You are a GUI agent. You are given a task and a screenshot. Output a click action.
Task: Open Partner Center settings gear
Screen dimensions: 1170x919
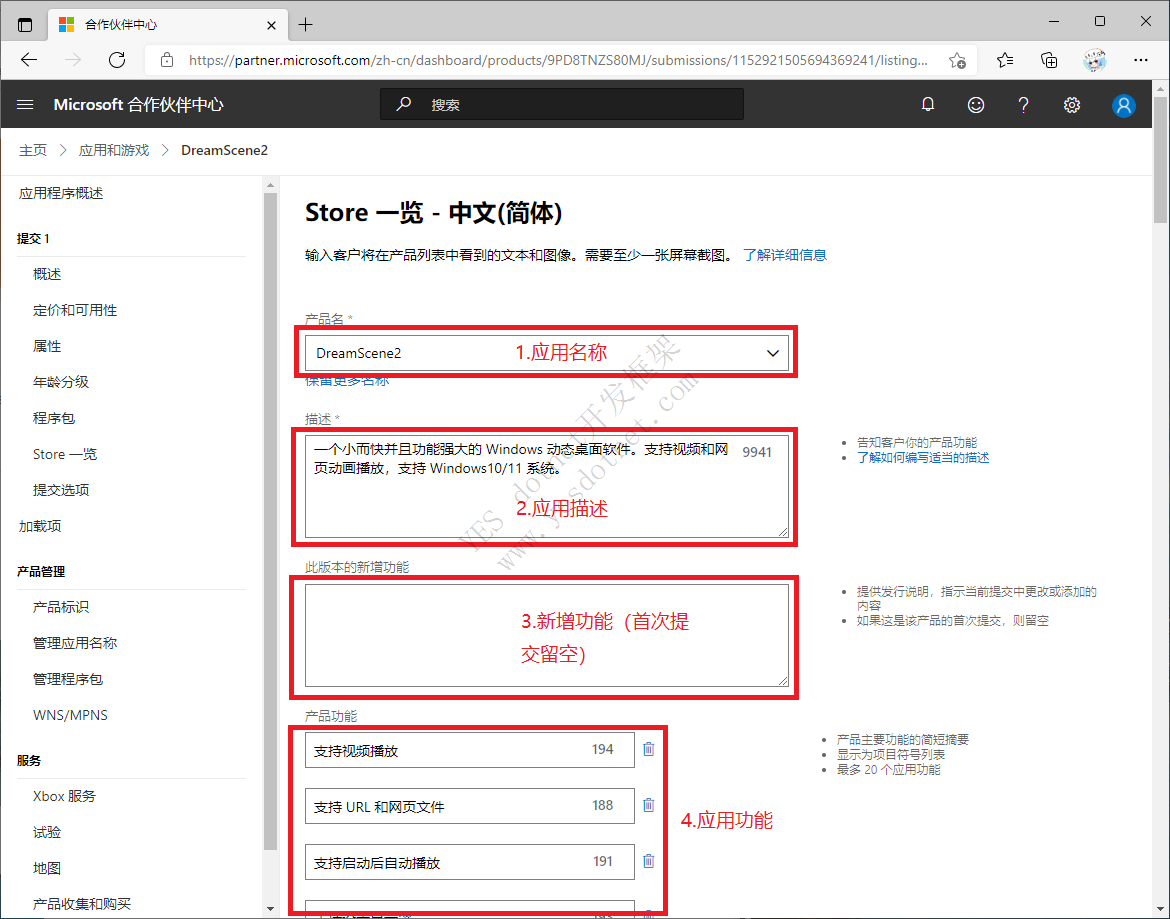coord(1072,104)
